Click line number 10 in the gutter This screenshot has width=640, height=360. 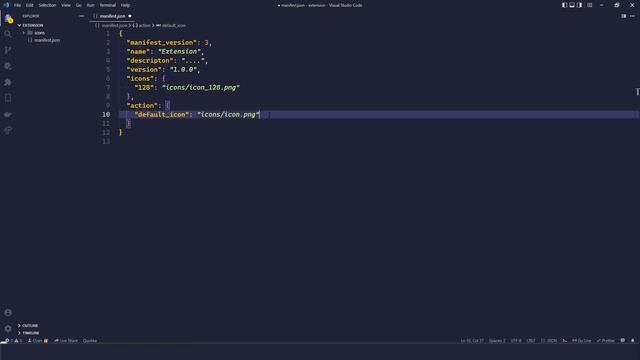[x=106, y=115]
